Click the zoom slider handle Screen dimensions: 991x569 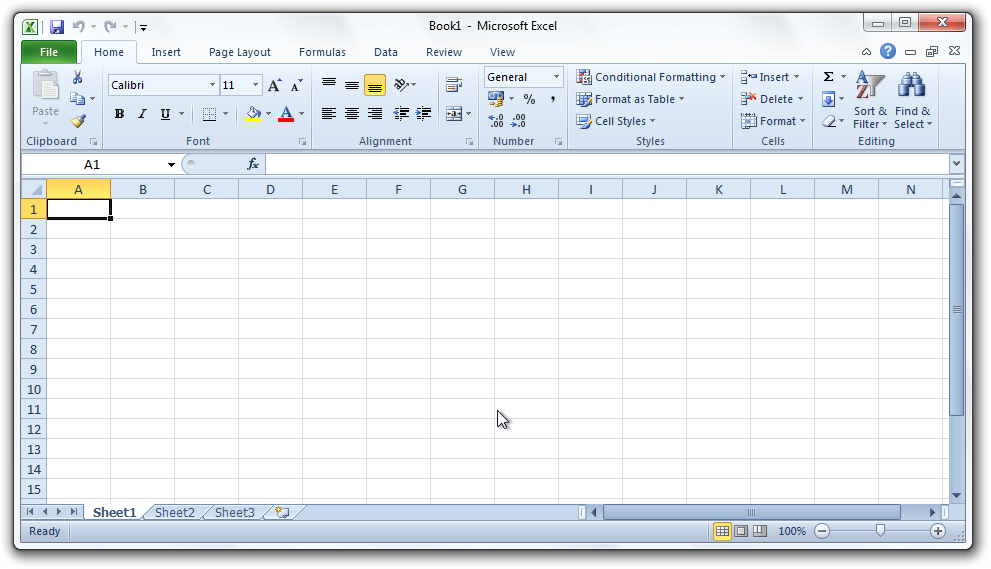(880, 531)
